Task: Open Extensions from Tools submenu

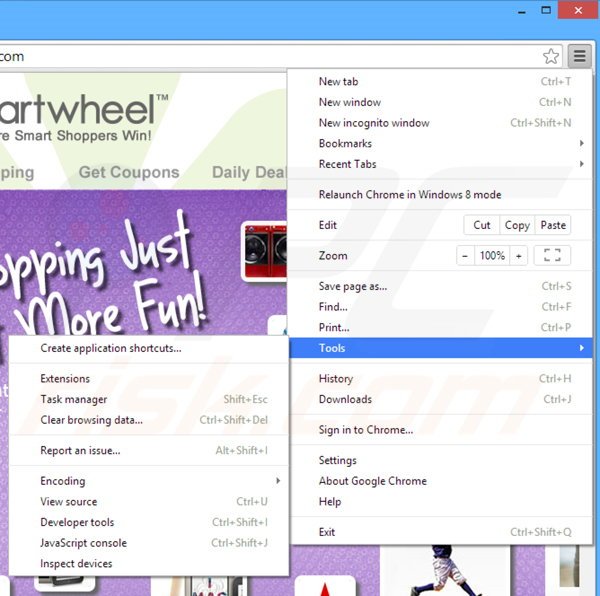Action: 148,379
